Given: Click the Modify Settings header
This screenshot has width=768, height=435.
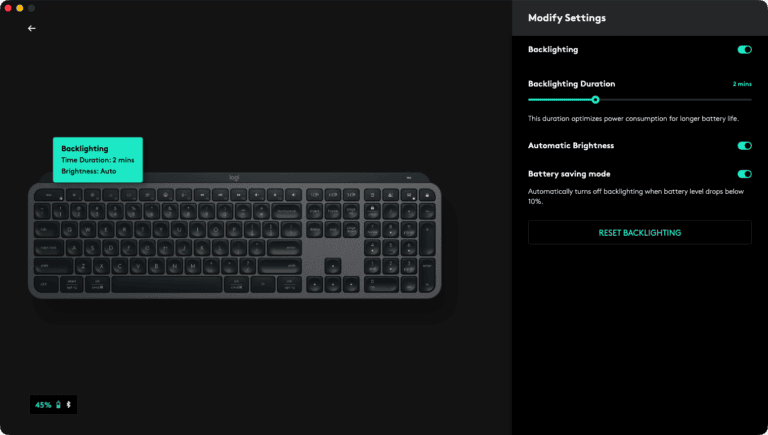Looking at the screenshot, I should 567,18.
